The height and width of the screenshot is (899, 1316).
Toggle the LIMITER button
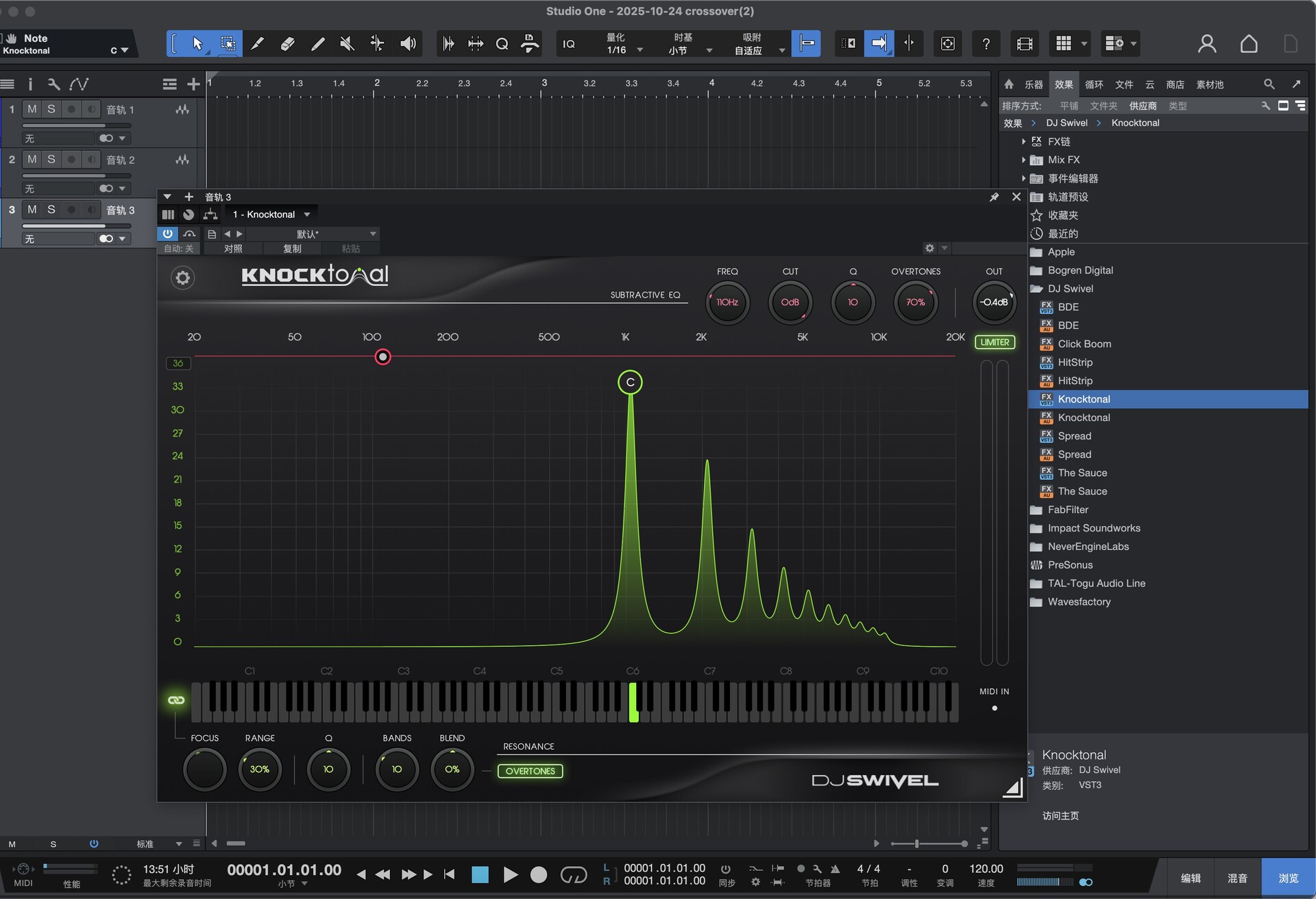[x=995, y=342]
